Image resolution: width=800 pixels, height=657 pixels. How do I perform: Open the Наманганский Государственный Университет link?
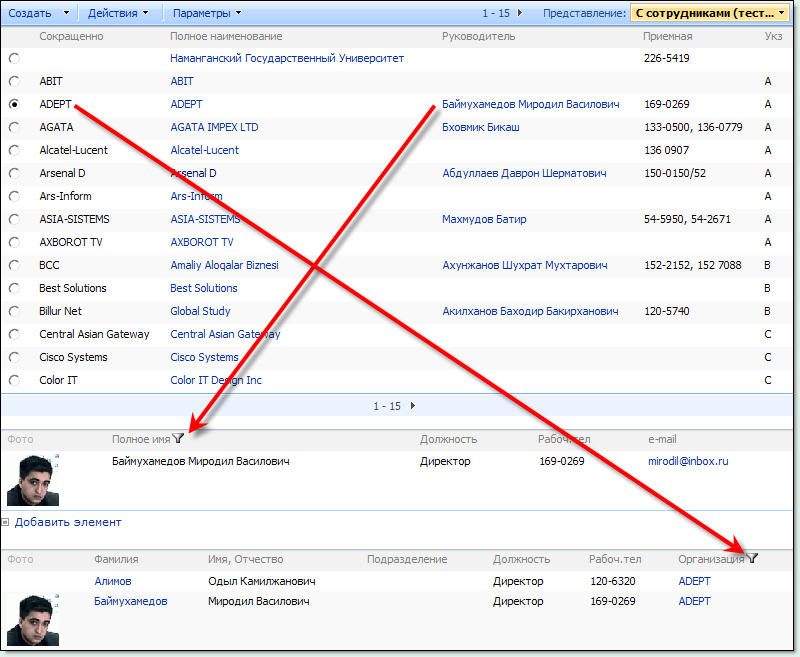click(287, 58)
